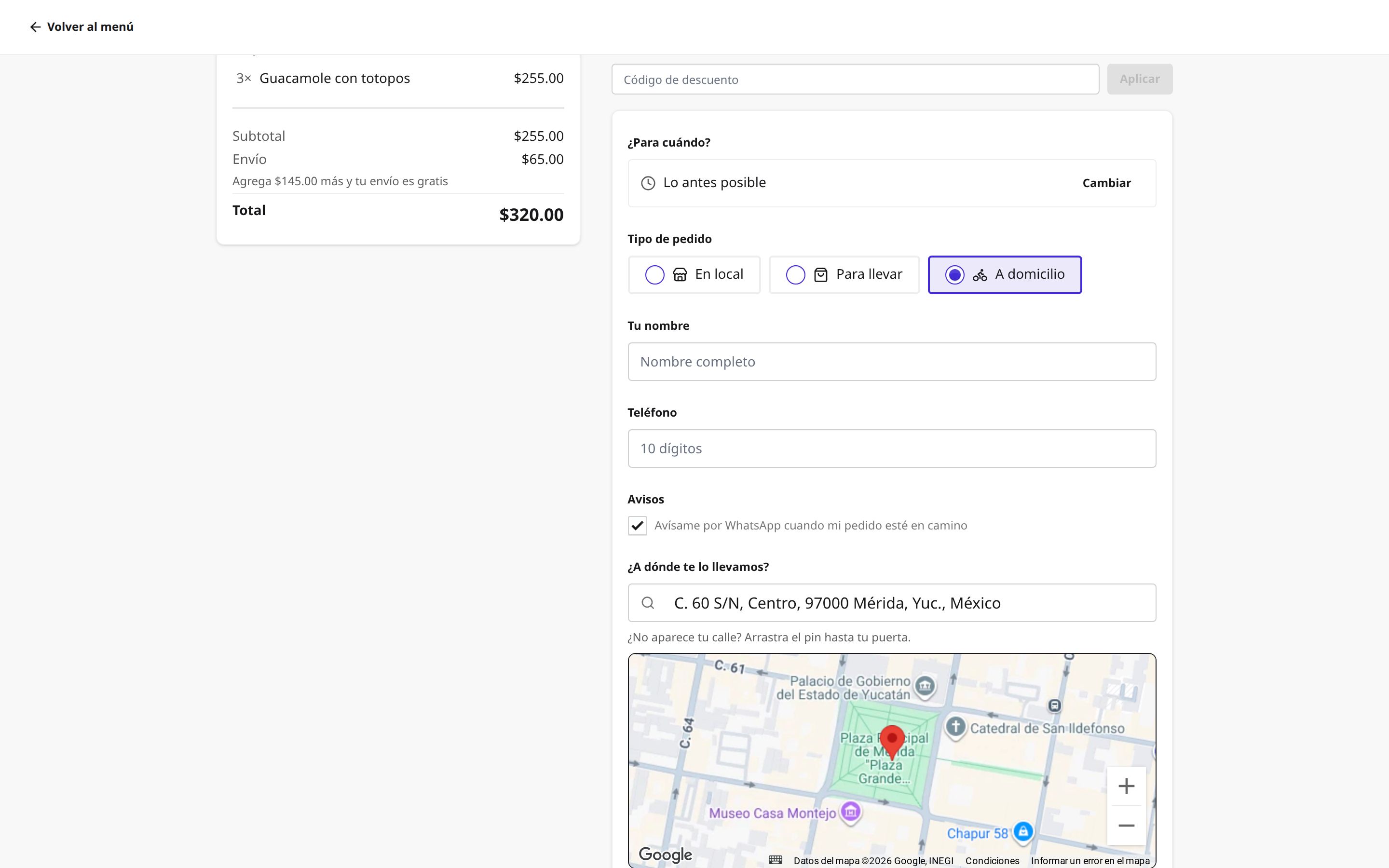Click the keyboard shortcuts icon on the map
1389x868 pixels.
click(776, 860)
